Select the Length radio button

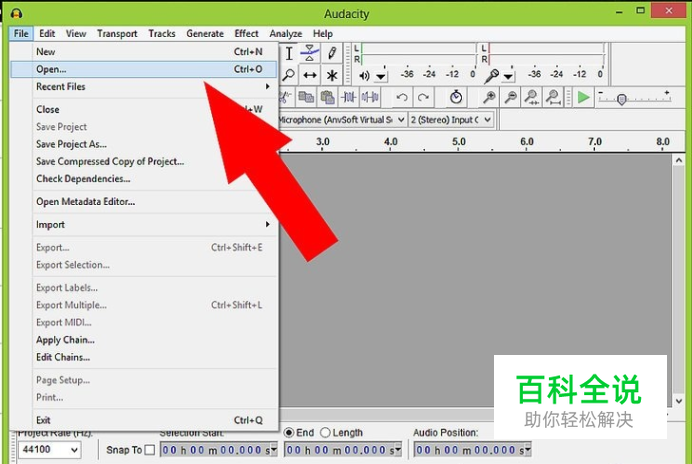click(x=325, y=433)
